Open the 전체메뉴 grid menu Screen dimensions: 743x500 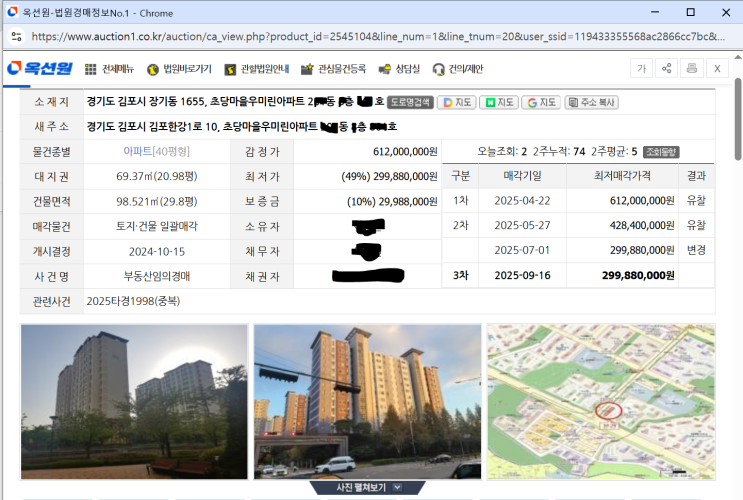[106, 69]
